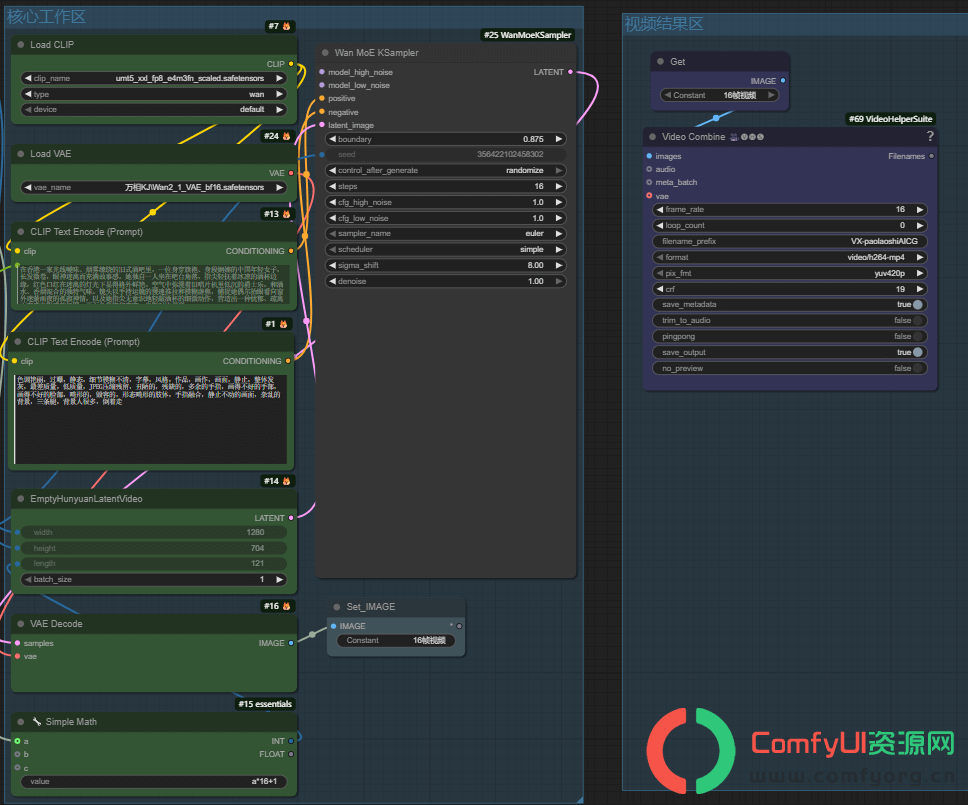
Task: Click the IMAGE output port on VAE Decode
Action: tap(291, 643)
